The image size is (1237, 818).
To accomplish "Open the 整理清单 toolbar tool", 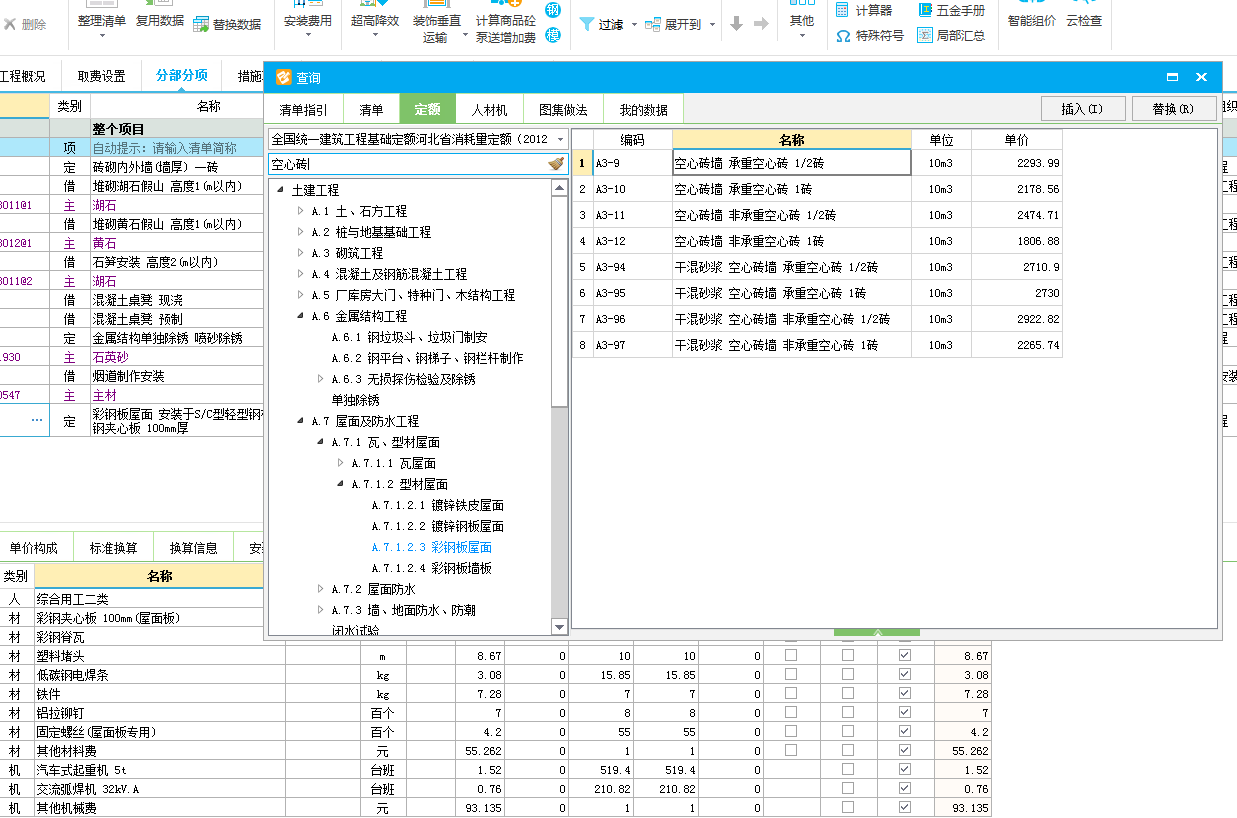I will (x=102, y=22).
